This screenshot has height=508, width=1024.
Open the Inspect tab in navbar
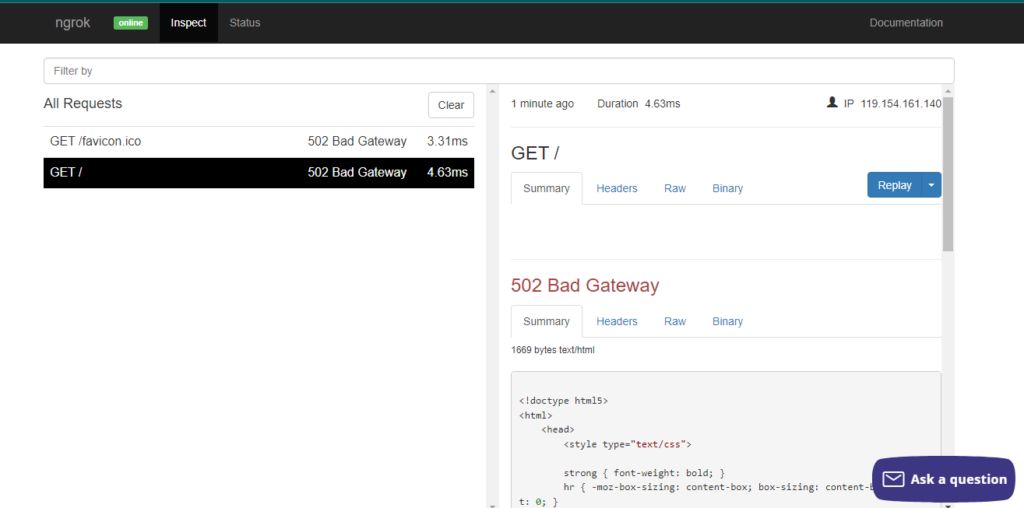click(189, 23)
